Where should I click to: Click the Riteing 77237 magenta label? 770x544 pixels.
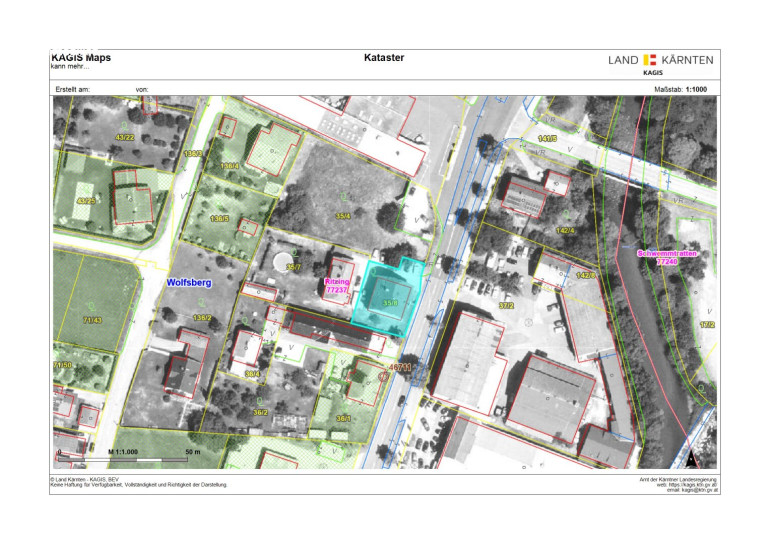click(339, 287)
